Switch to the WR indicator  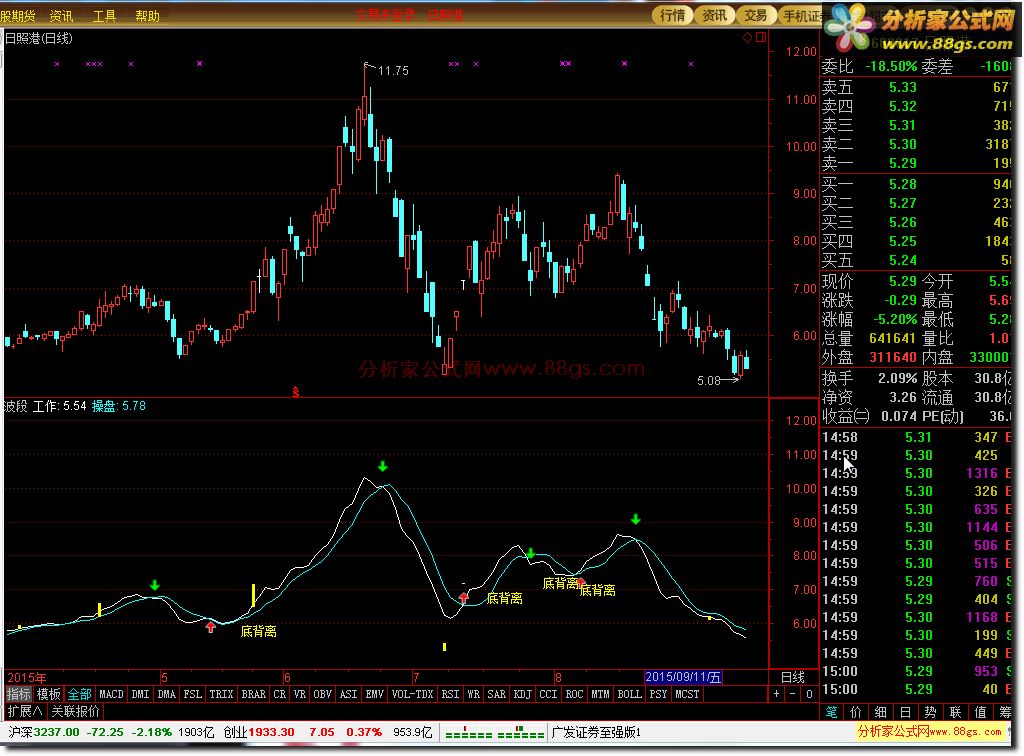(x=473, y=694)
